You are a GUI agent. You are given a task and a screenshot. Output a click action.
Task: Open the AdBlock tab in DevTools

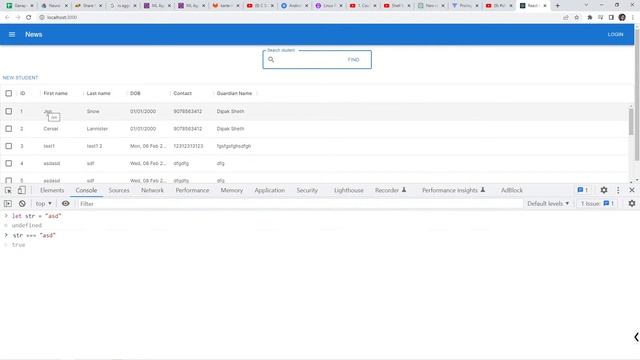[512, 190]
